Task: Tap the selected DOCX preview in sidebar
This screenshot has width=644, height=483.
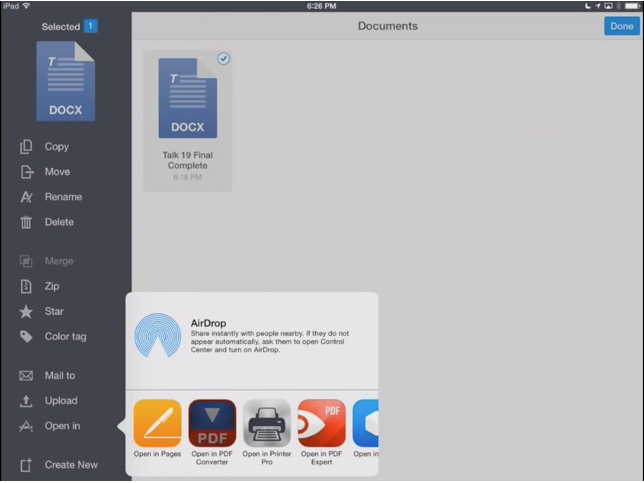Action: point(66,81)
